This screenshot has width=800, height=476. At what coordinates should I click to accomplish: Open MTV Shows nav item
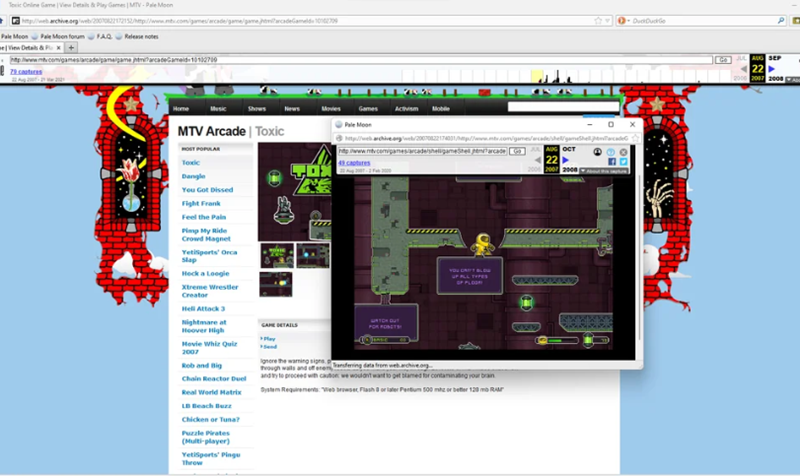[257, 109]
